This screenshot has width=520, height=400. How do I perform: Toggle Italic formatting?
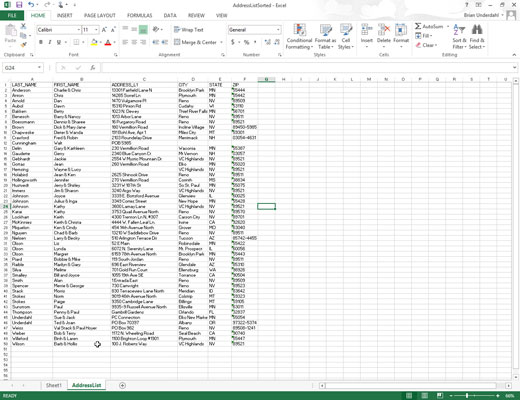50,42
